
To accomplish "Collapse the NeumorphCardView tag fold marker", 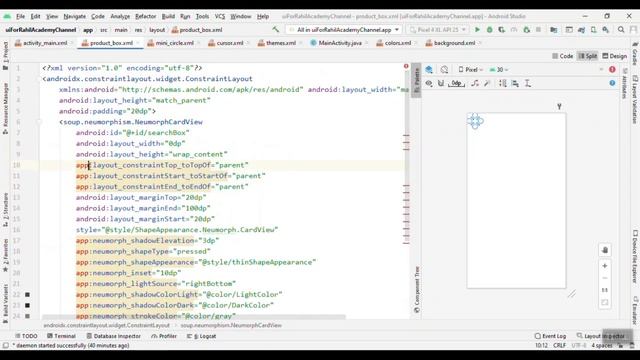I will 40,122.
